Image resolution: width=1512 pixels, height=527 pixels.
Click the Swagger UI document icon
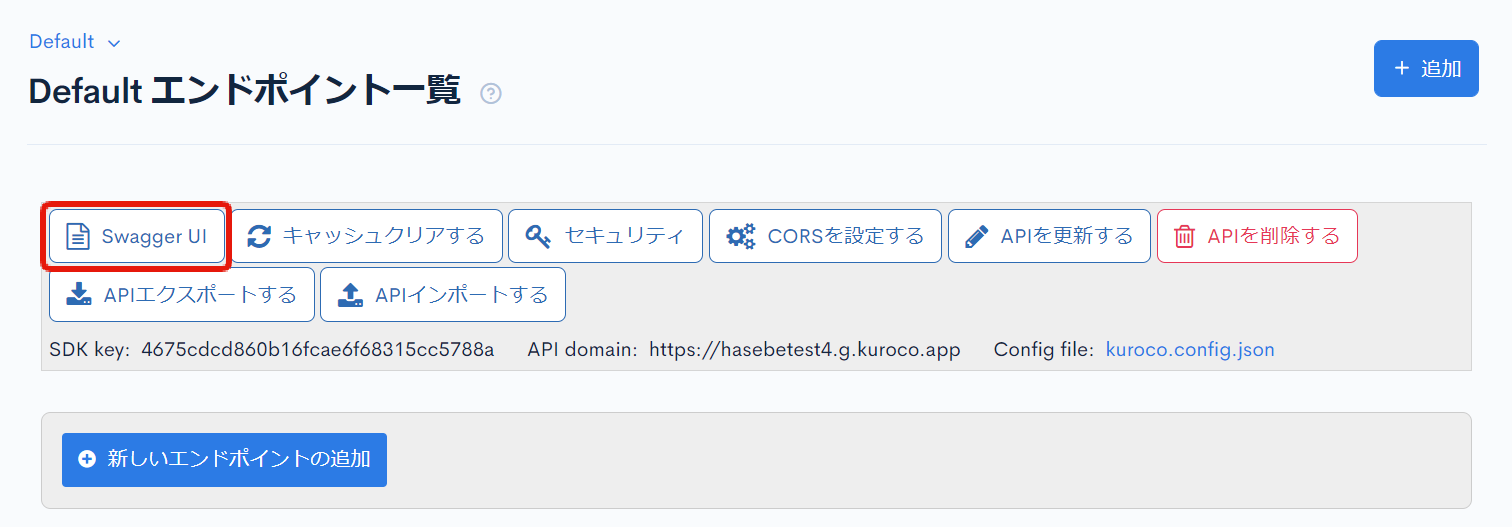(77, 236)
